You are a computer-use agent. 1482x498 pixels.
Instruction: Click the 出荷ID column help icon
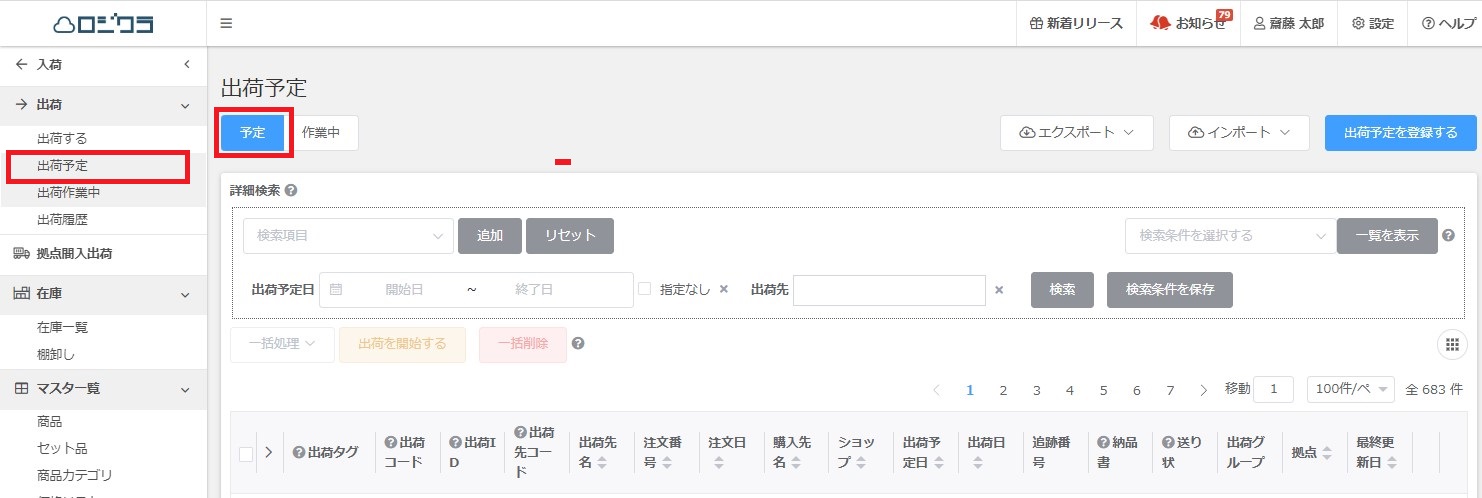(455, 442)
